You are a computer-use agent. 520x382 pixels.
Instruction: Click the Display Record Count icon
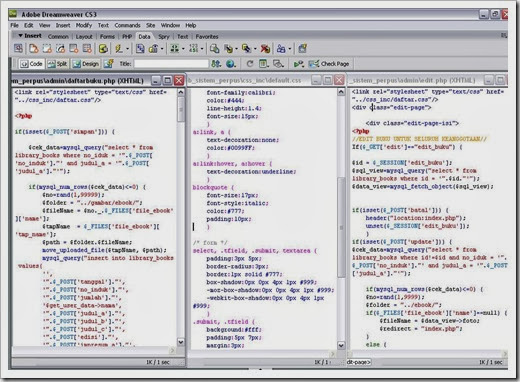194,49
